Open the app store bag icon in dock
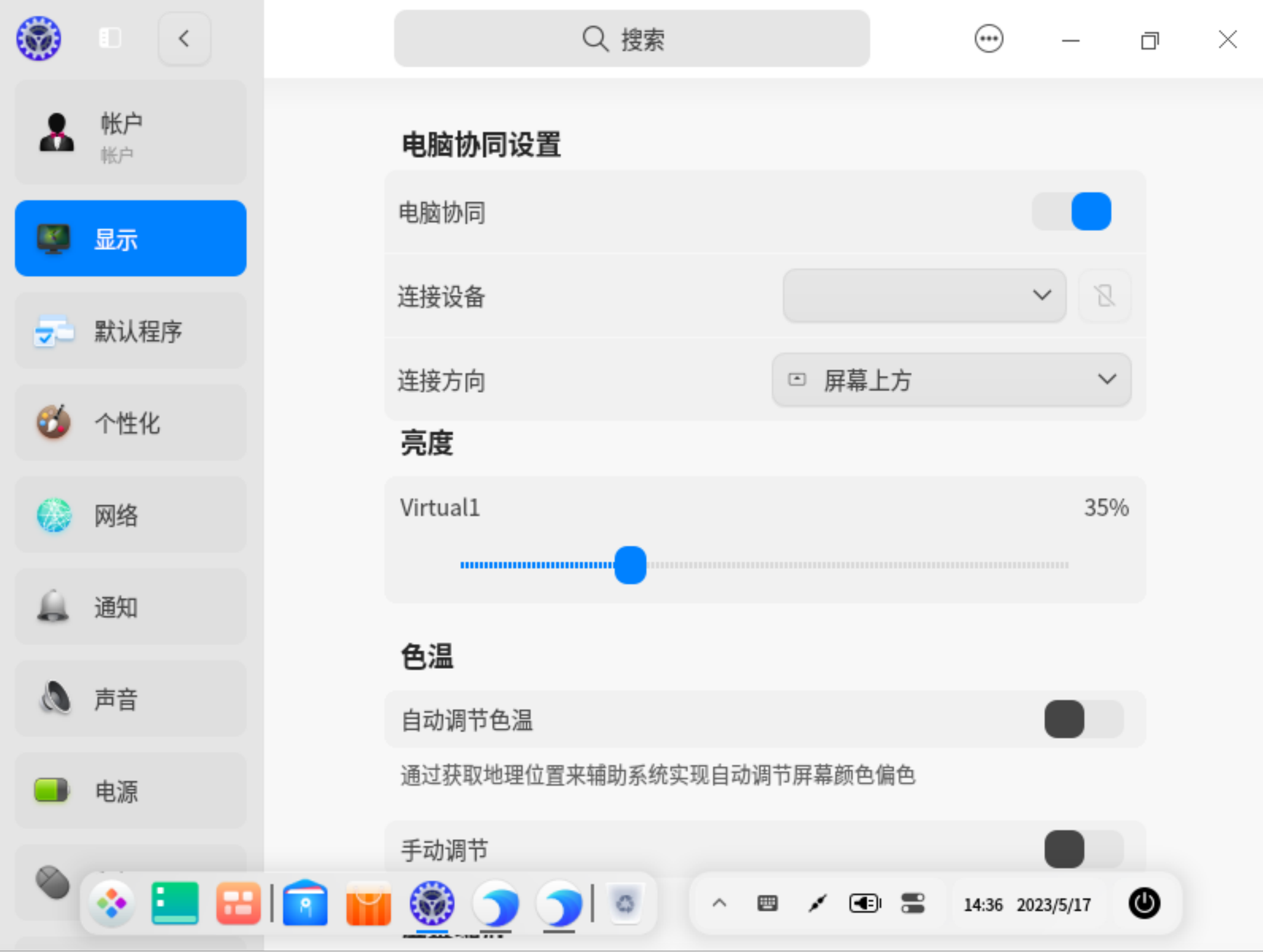The image size is (1263, 952). (x=368, y=903)
